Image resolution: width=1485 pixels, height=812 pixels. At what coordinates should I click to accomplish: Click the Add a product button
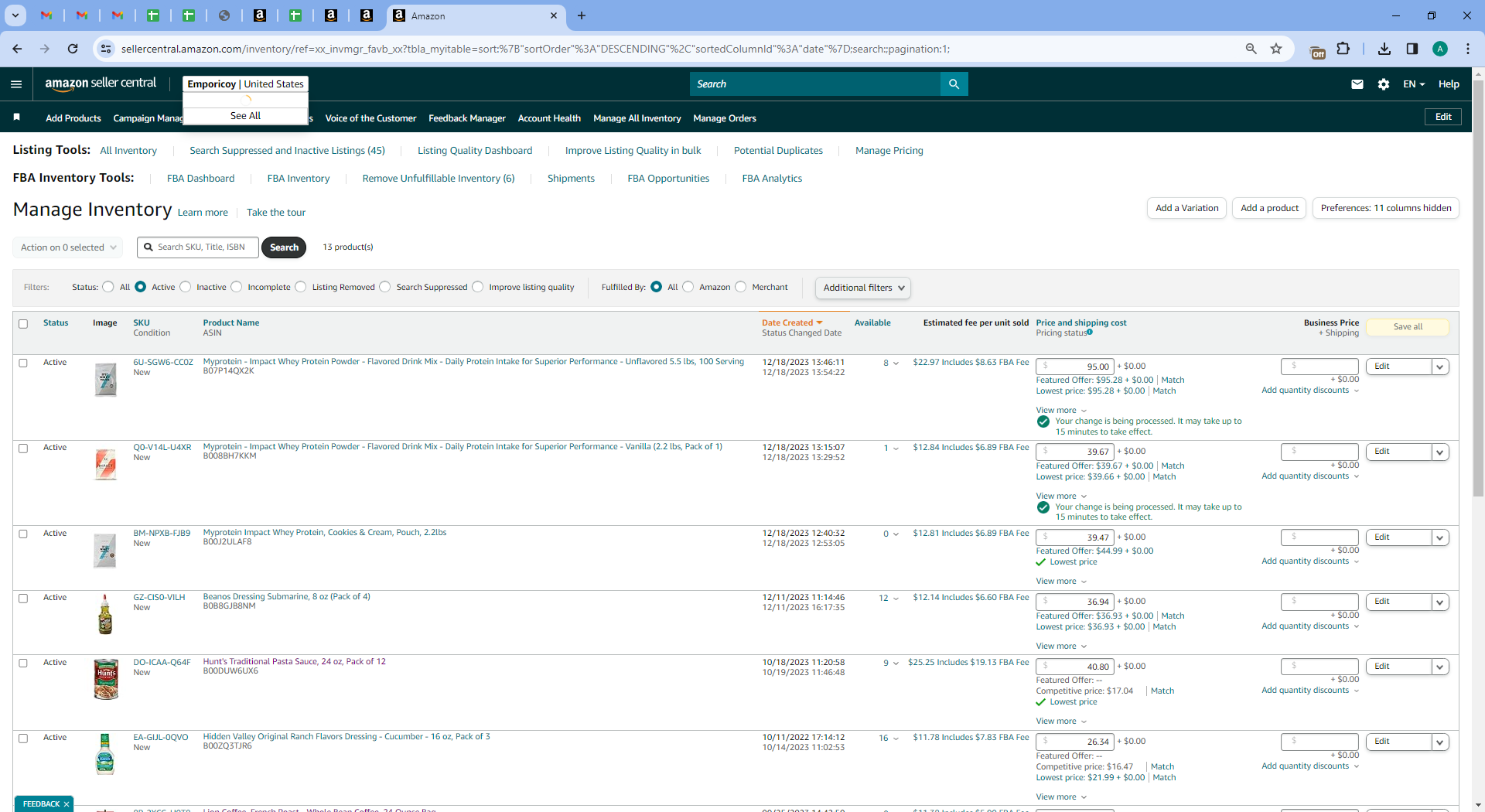tap(1269, 208)
